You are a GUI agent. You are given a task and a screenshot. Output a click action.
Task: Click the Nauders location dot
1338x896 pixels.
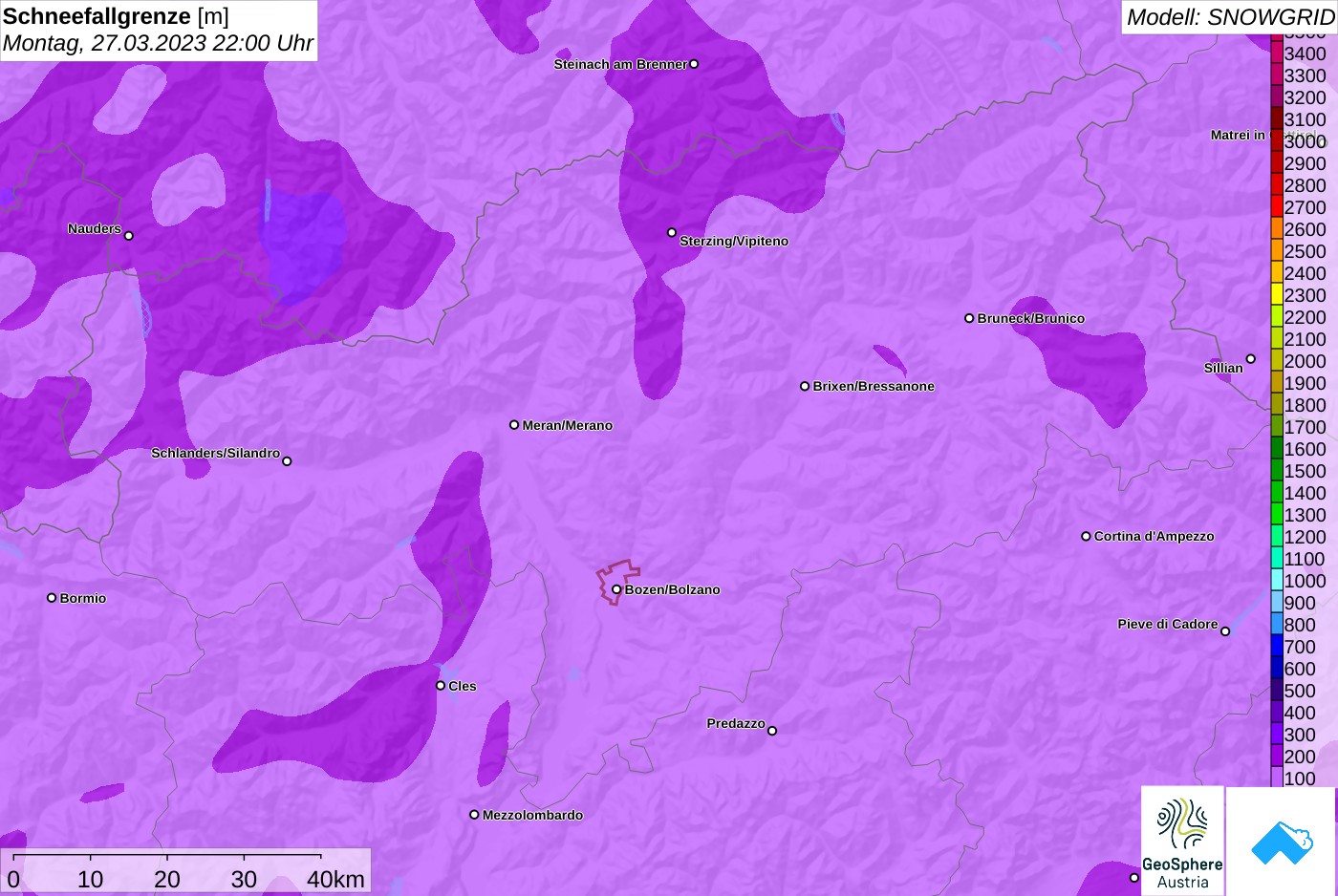[x=129, y=236]
